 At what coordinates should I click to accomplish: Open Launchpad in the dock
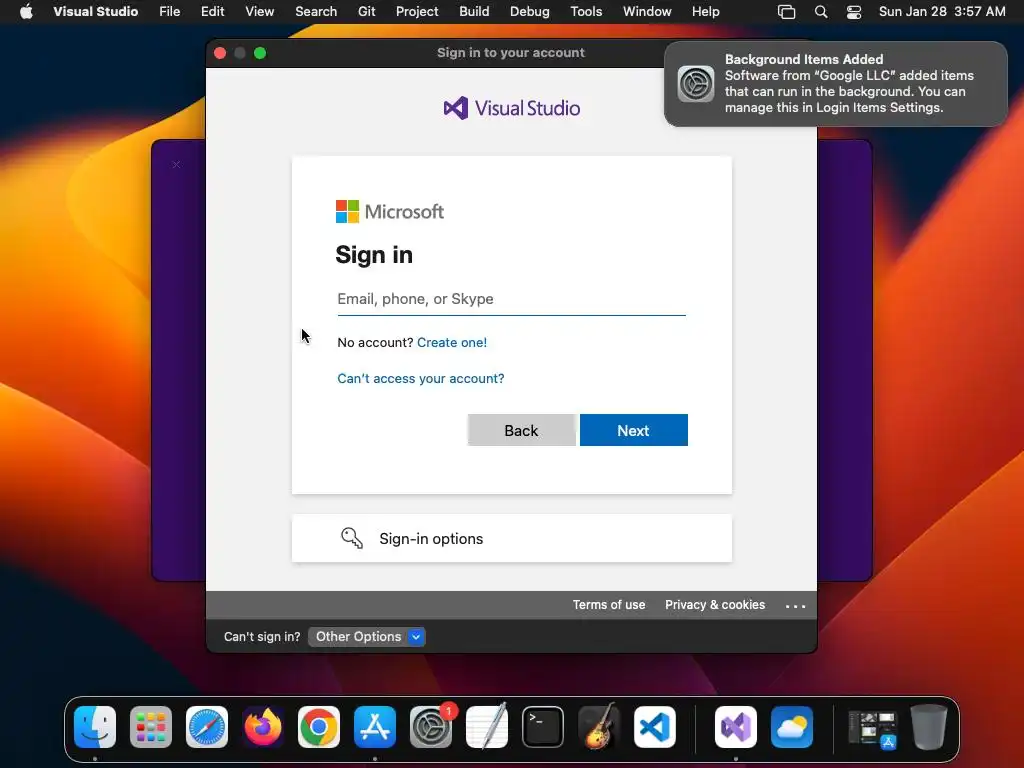(x=151, y=727)
